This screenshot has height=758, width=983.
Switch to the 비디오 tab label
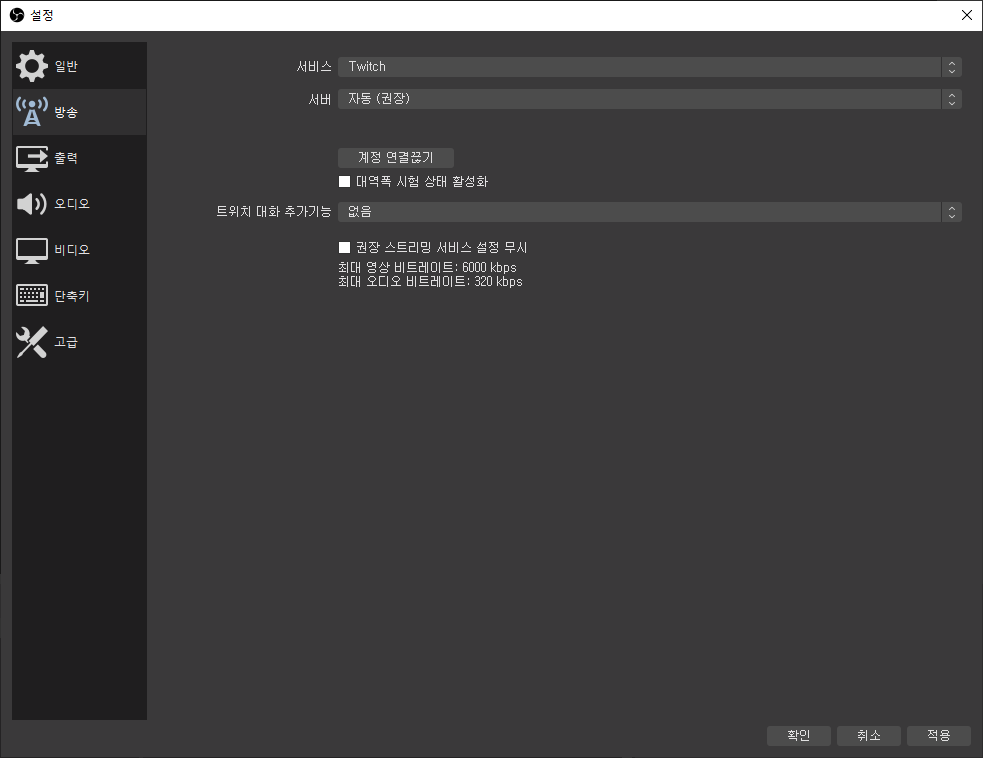click(x=71, y=250)
